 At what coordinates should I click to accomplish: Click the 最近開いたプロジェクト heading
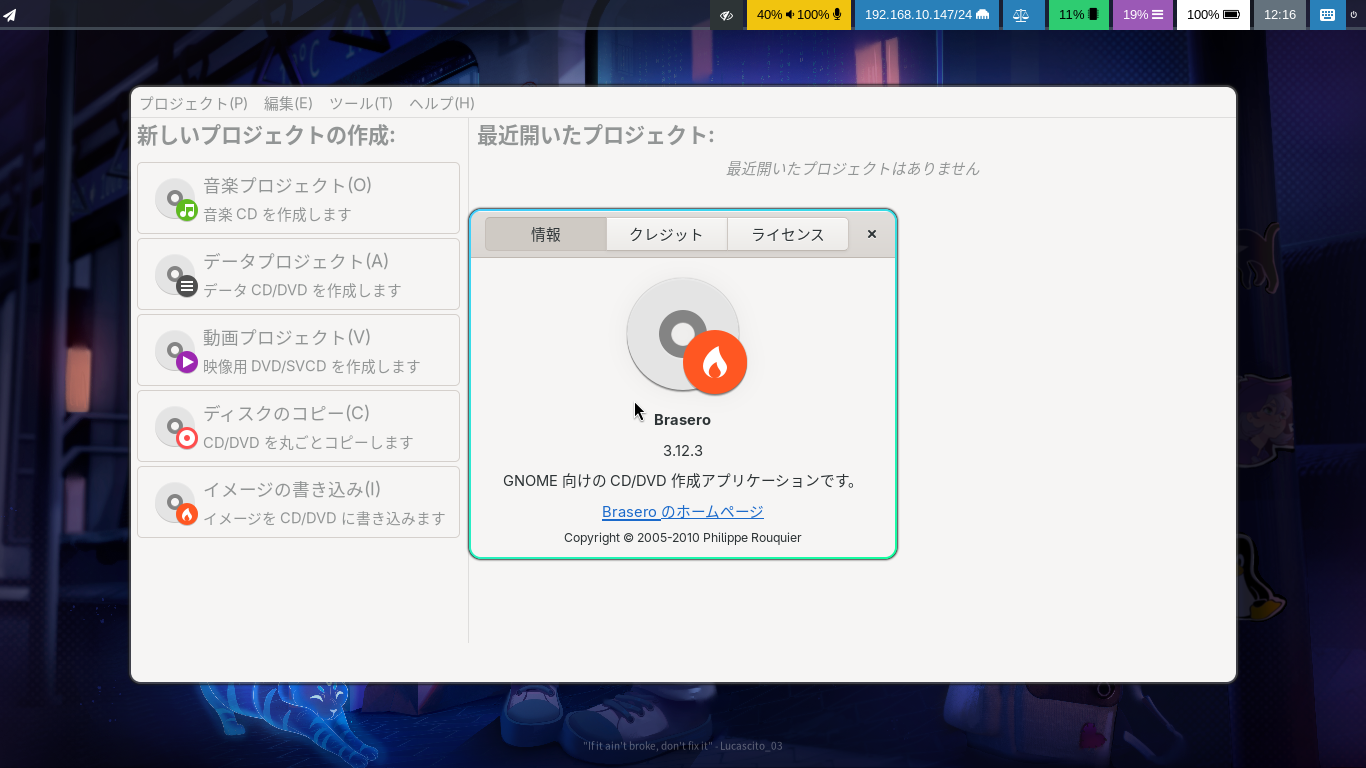[x=596, y=135]
